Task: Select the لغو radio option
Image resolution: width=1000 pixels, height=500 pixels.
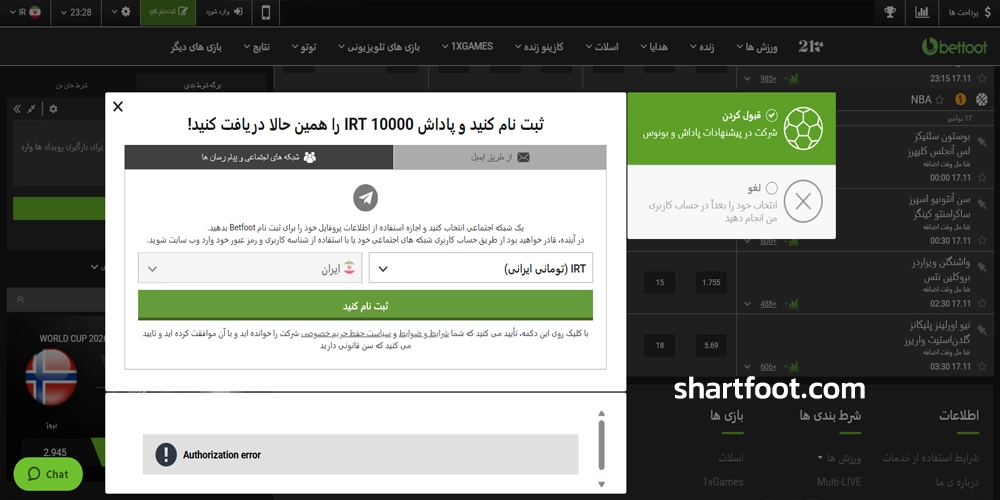Action: (772, 188)
